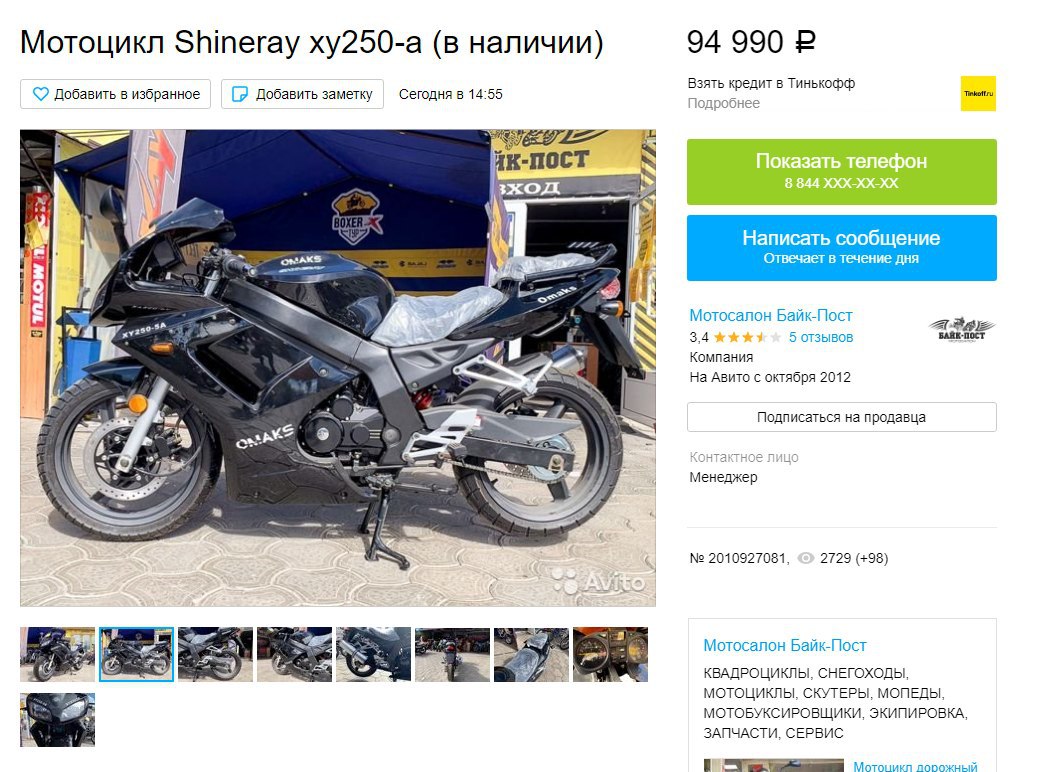Click the main motorcycle photo
Image resolution: width=1043 pixels, height=772 pixels.
point(338,368)
